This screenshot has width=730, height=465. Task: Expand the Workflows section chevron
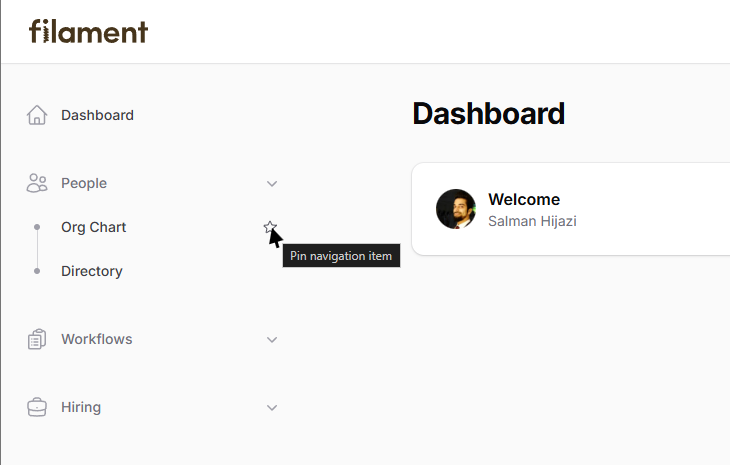[x=272, y=339]
